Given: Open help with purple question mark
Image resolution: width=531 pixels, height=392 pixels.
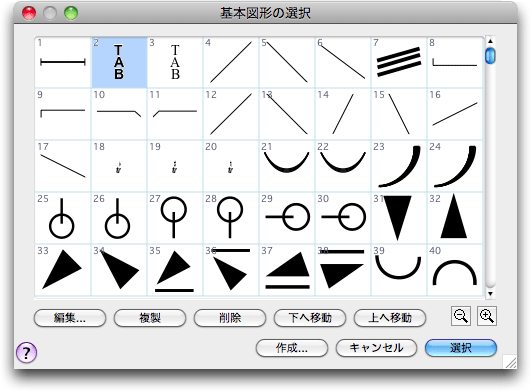Looking at the screenshot, I should tap(26, 352).
